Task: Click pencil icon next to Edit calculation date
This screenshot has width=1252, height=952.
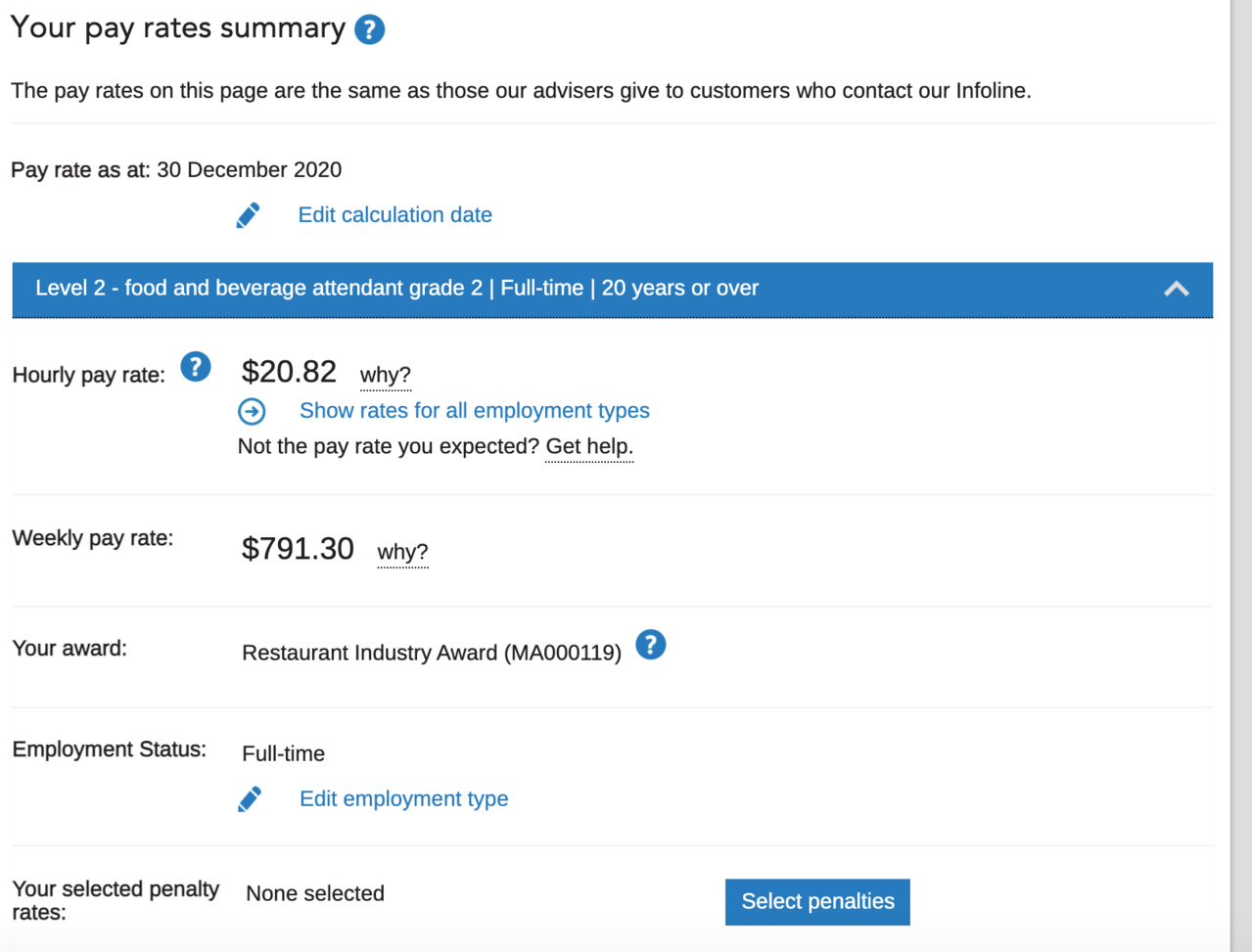Action: click(249, 215)
